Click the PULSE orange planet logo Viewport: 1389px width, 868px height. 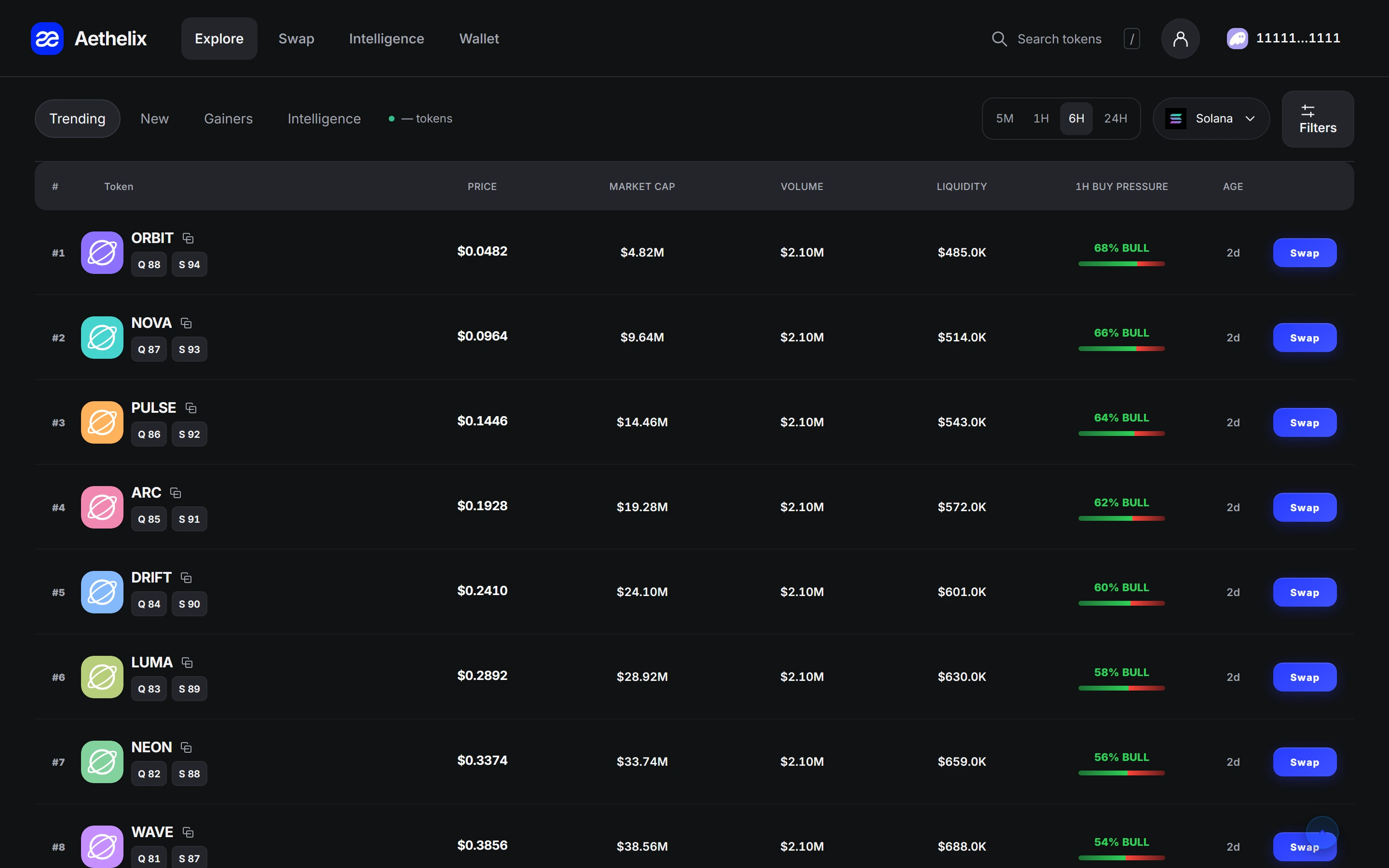tap(102, 422)
